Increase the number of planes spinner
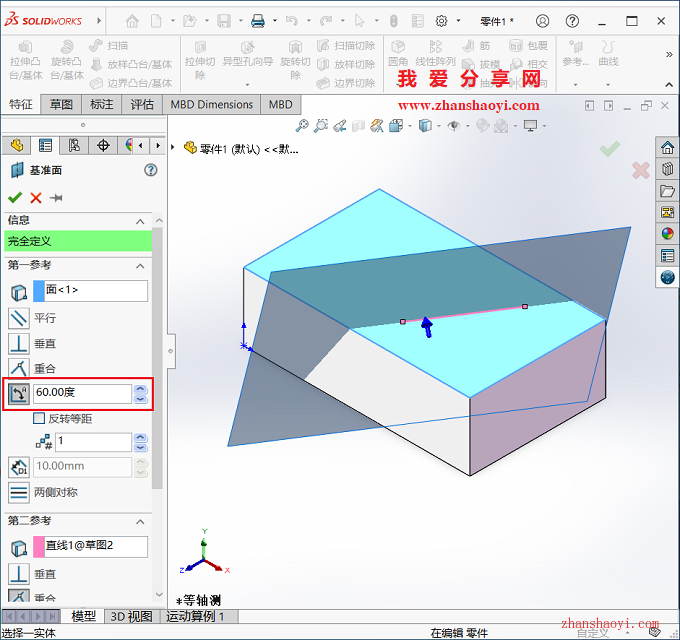680x640 pixels. click(x=141, y=438)
